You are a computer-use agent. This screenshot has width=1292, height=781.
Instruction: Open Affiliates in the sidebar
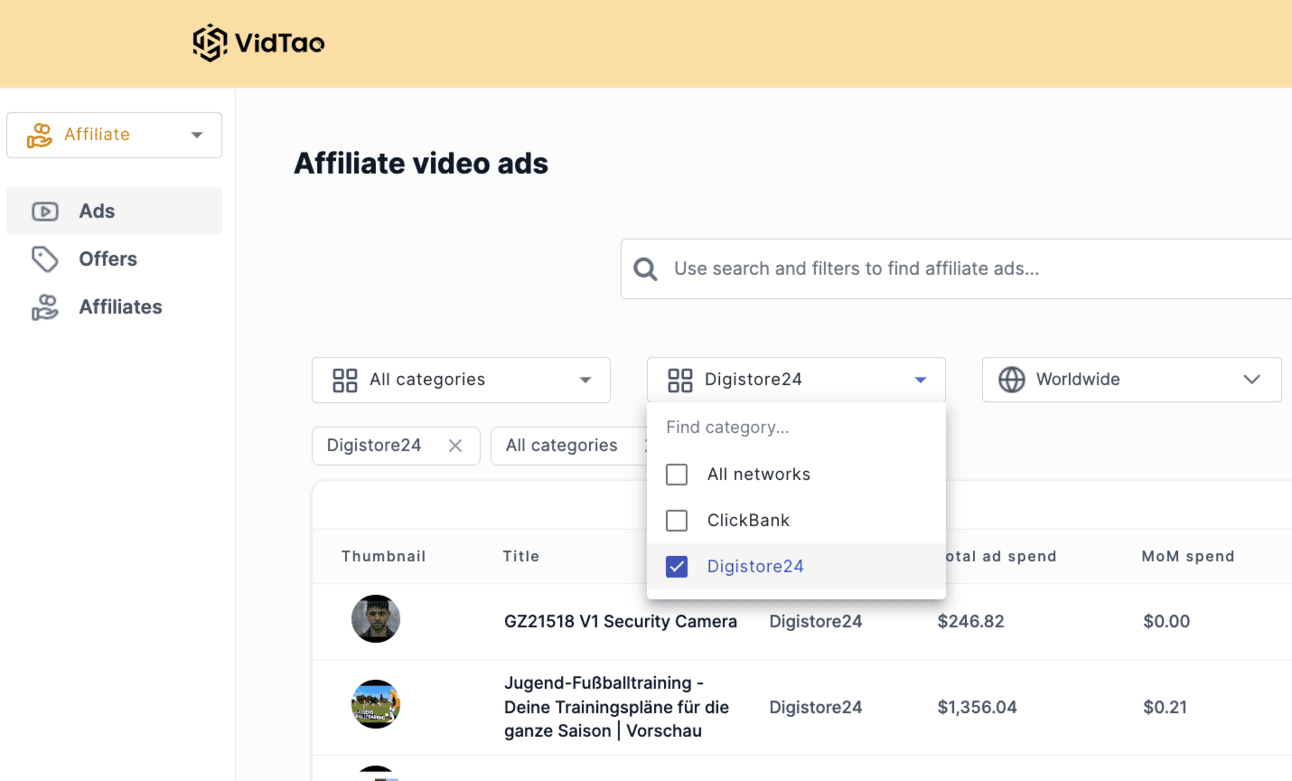[x=114, y=307]
